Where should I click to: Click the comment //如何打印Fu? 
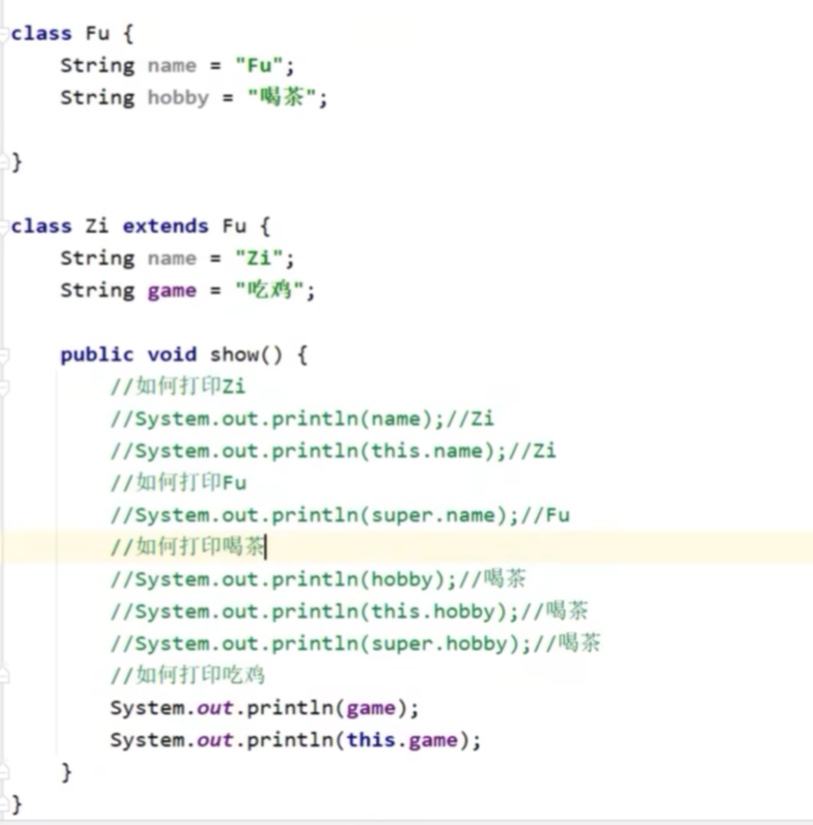pyautogui.click(x=178, y=482)
